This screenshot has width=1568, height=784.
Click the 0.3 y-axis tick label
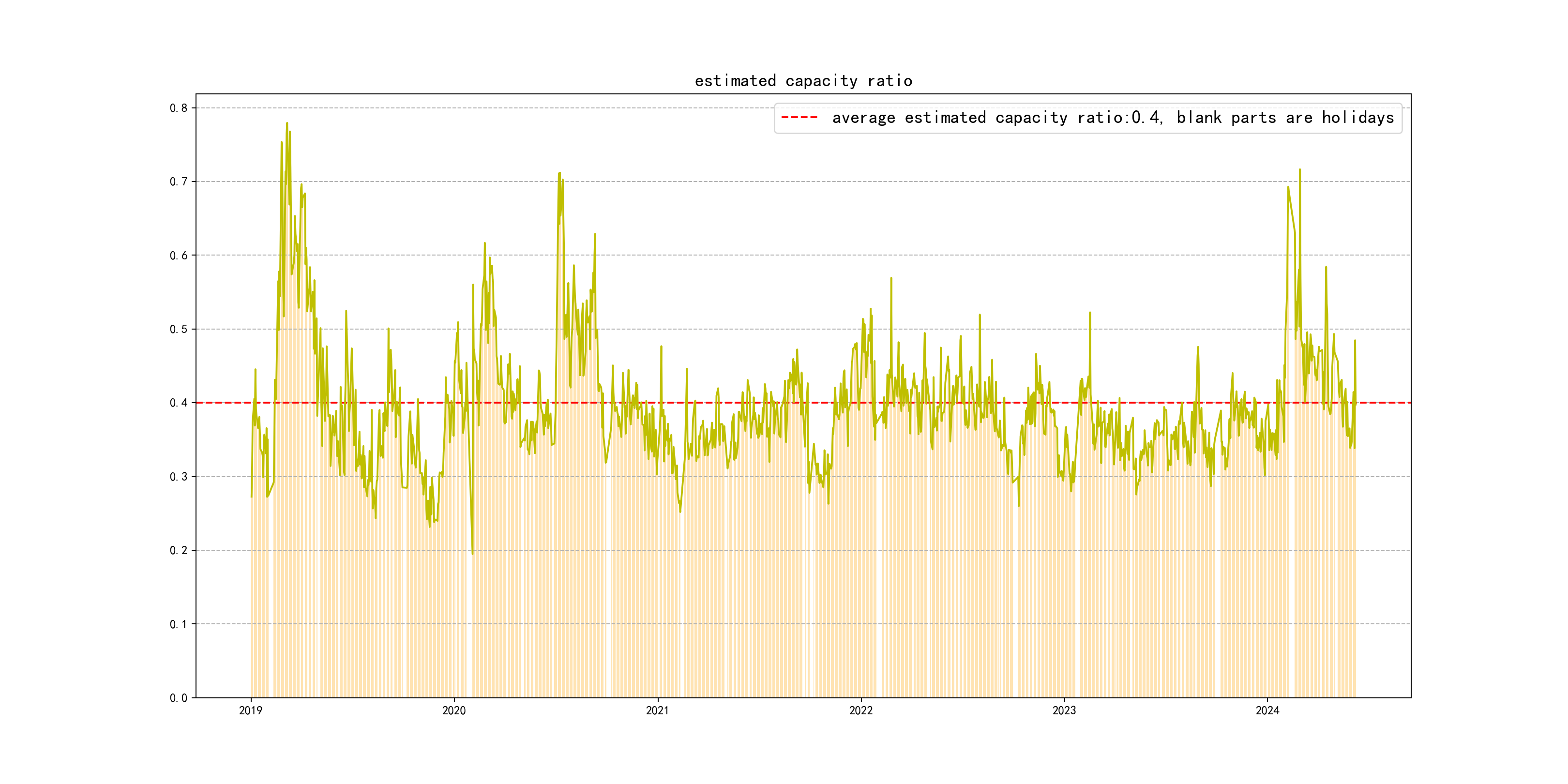pos(179,477)
